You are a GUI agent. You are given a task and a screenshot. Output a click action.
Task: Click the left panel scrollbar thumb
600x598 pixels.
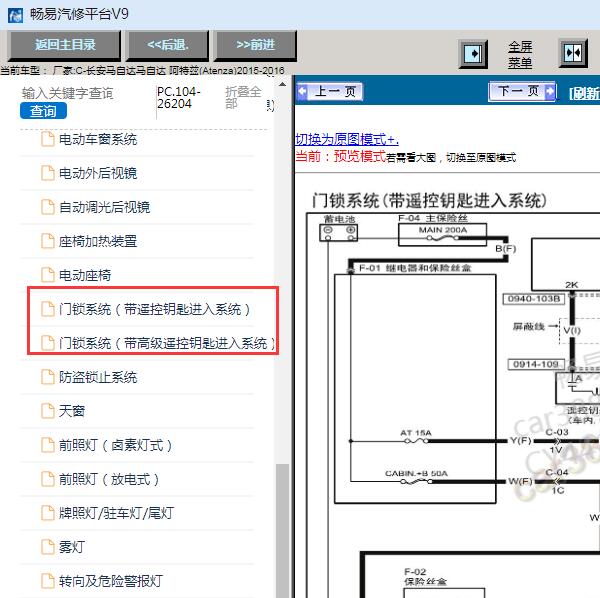[282, 530]
